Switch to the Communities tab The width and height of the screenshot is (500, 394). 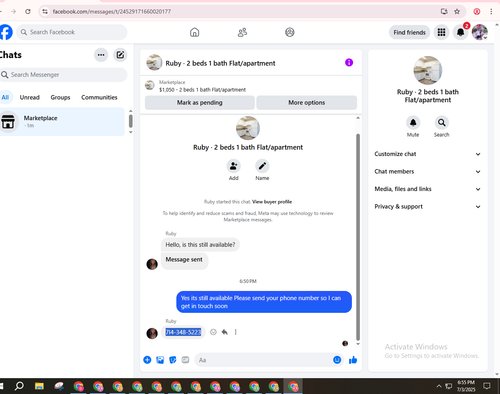coord(99,97)
